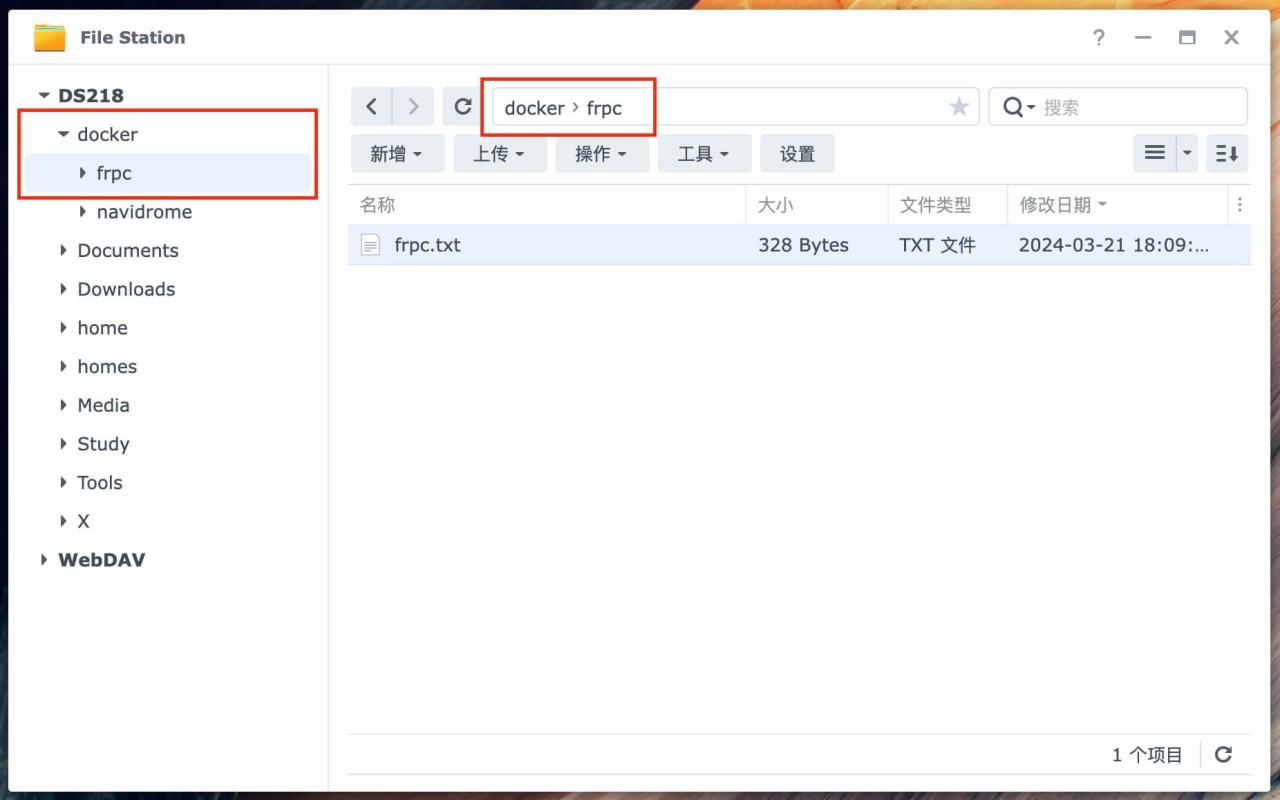Select the Tools folder in tree
Screen dimensions: 1280x800
click(x=100, y=482)
